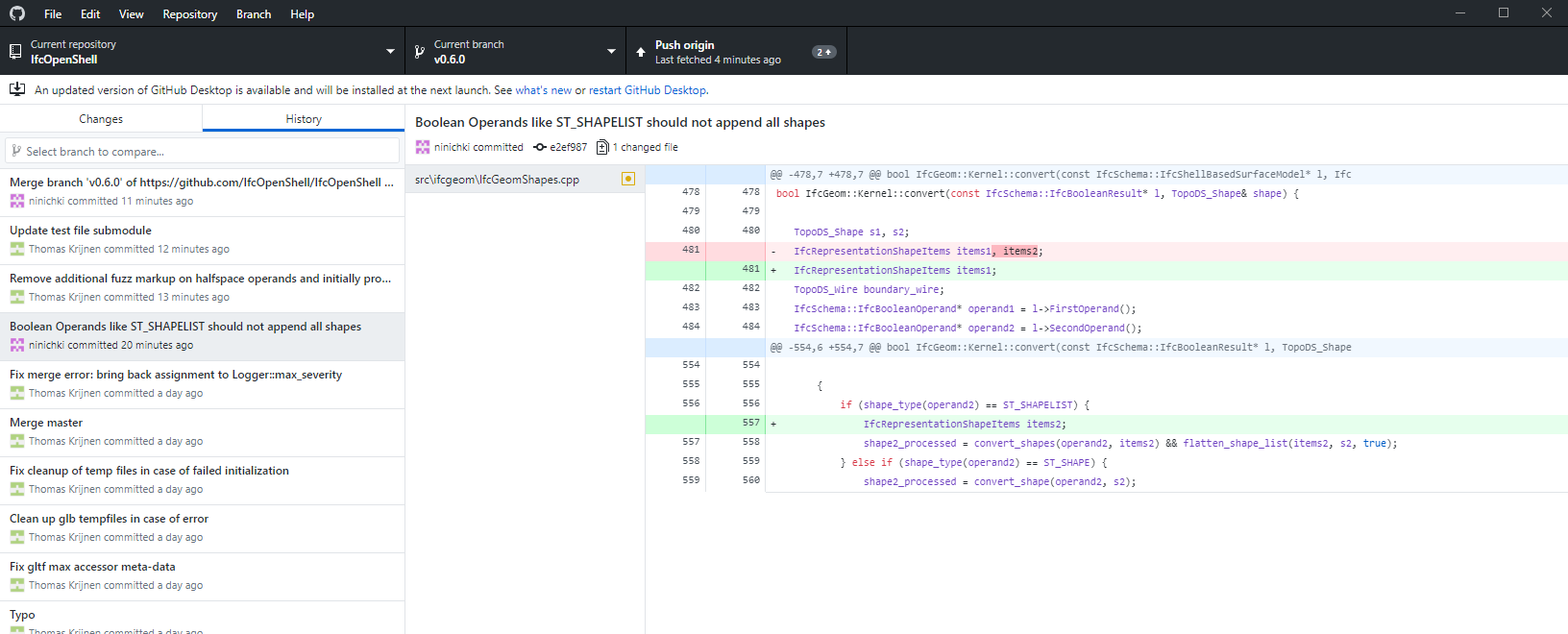Click the update download icon in banner
The height and width of the screenshot is (634, 1568).
click(17, 89)
